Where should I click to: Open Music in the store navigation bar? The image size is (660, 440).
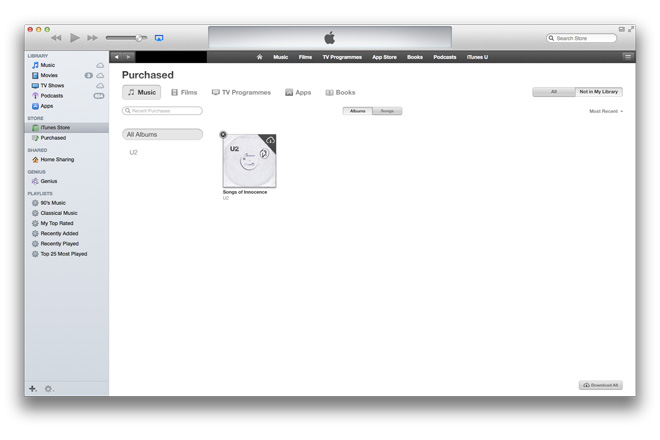pyautogui.click(x=280, y=57)
